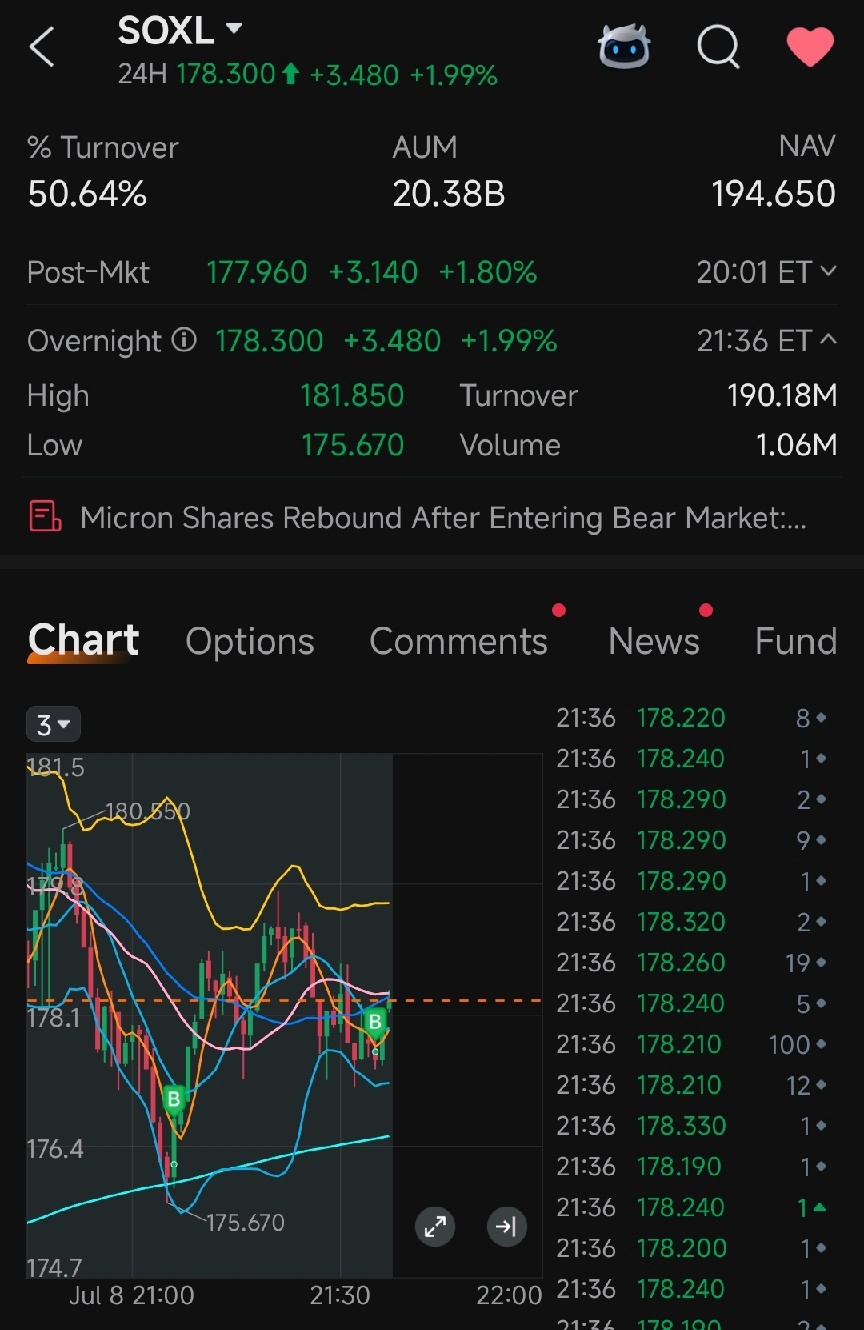
Task: Switch to the Options tab
Action: (x=250, y=642)
